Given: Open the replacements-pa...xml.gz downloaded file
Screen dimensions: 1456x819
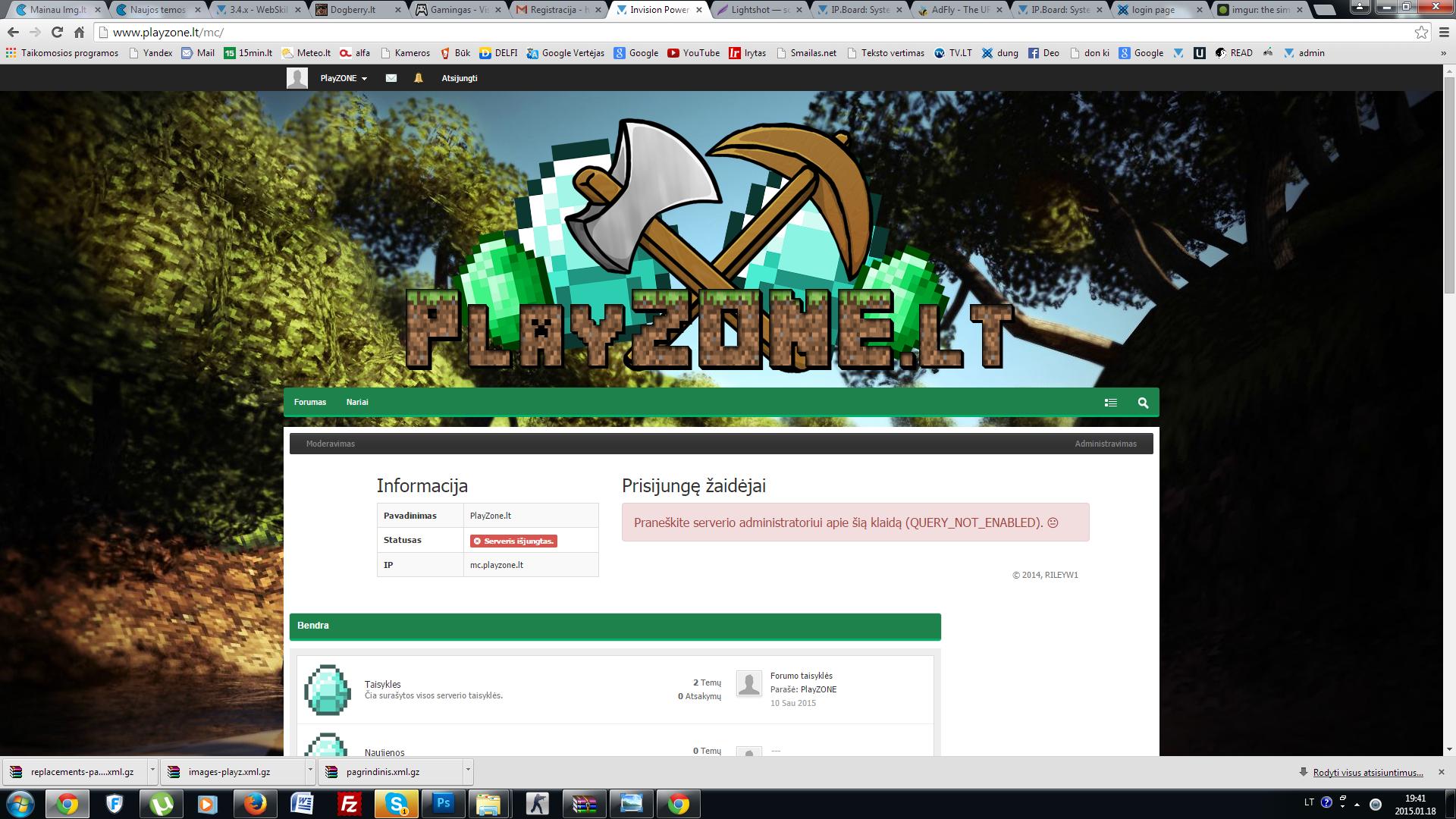Looking at the screenshot, I should pos(76,771).
